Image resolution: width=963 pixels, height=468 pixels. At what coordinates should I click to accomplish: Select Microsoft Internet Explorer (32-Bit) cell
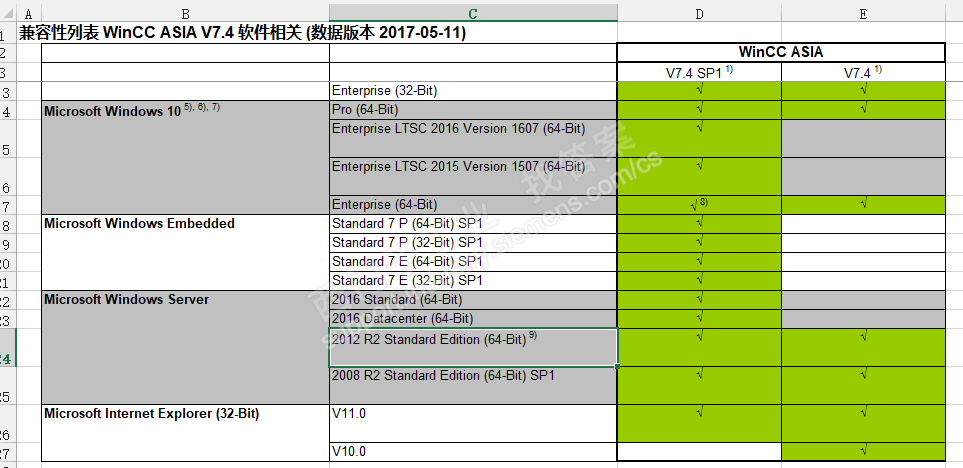(x=185, y=432)
